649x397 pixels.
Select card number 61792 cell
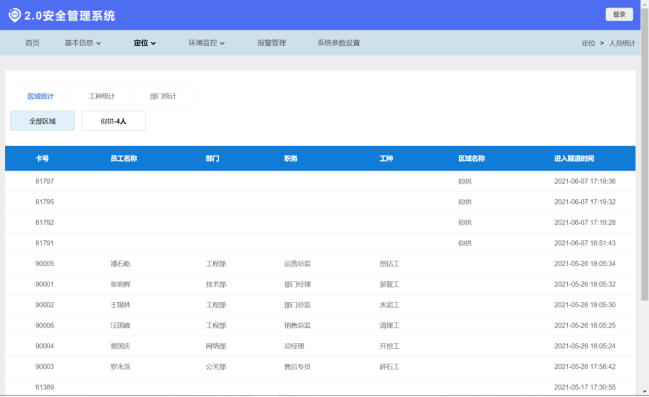pos(45,223)
